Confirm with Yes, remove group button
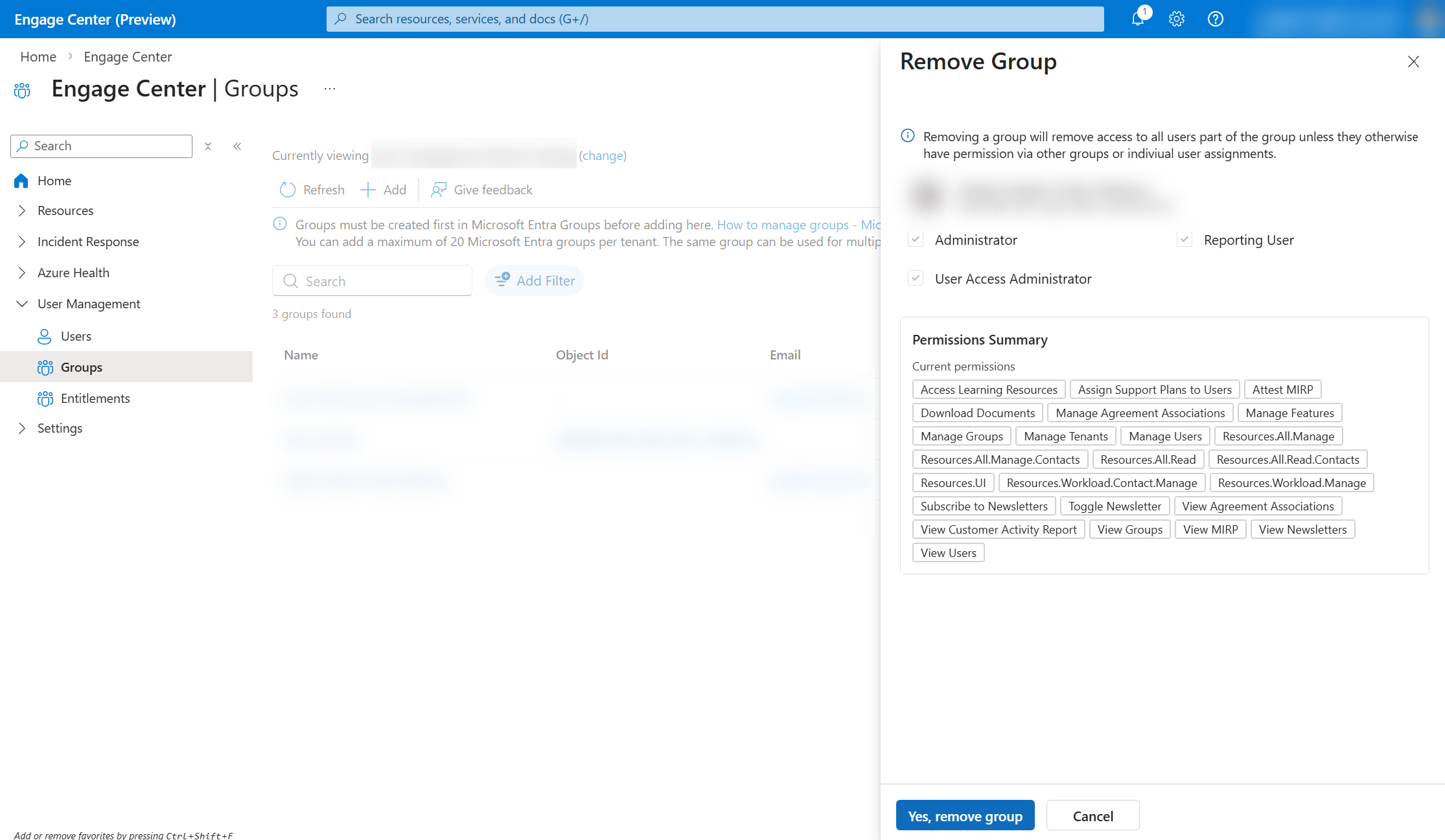1445x840 pixels. (x=965, y=815)
